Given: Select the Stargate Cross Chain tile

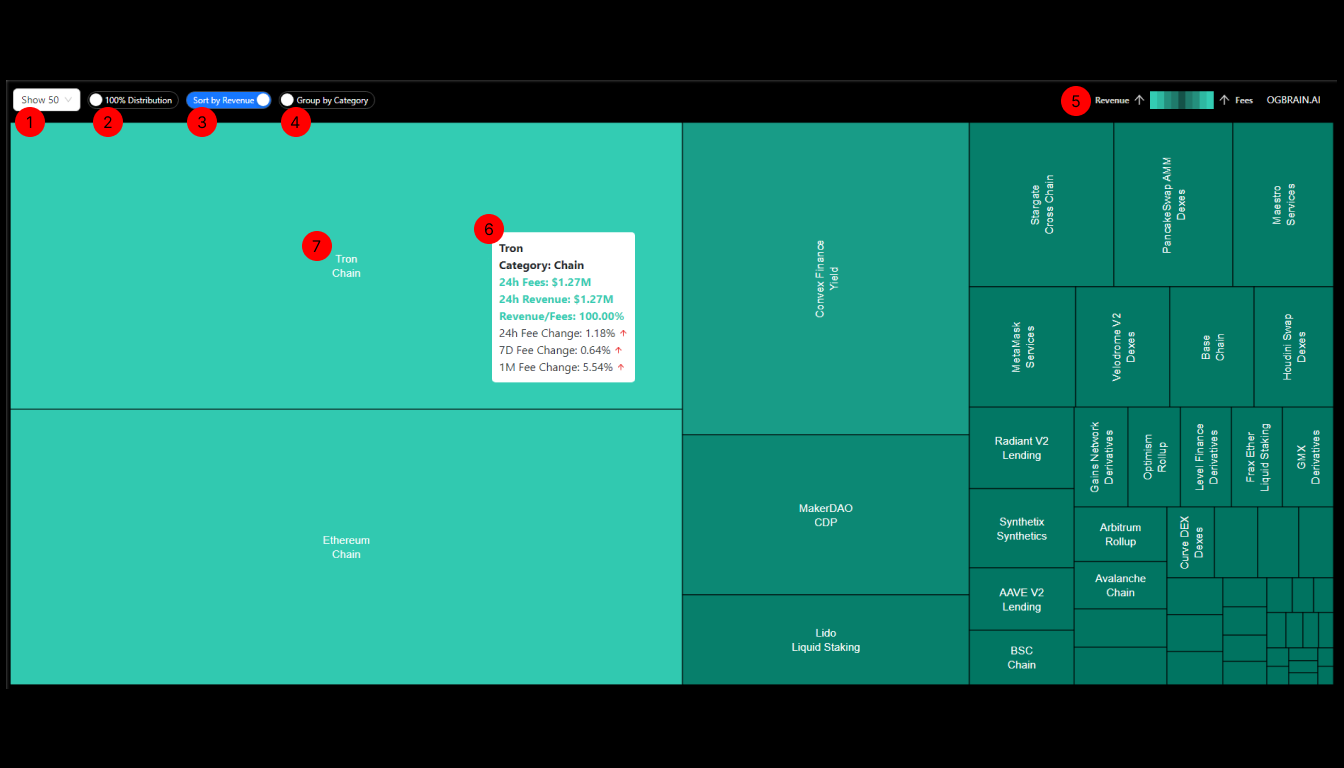Looking at the screenshot, I should (x=1041, y=200).
